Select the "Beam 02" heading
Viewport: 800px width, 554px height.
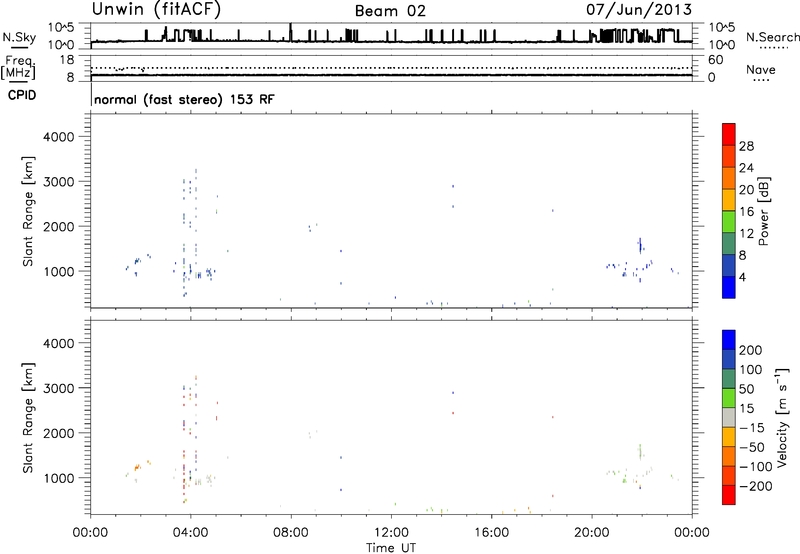coord(390,11)
